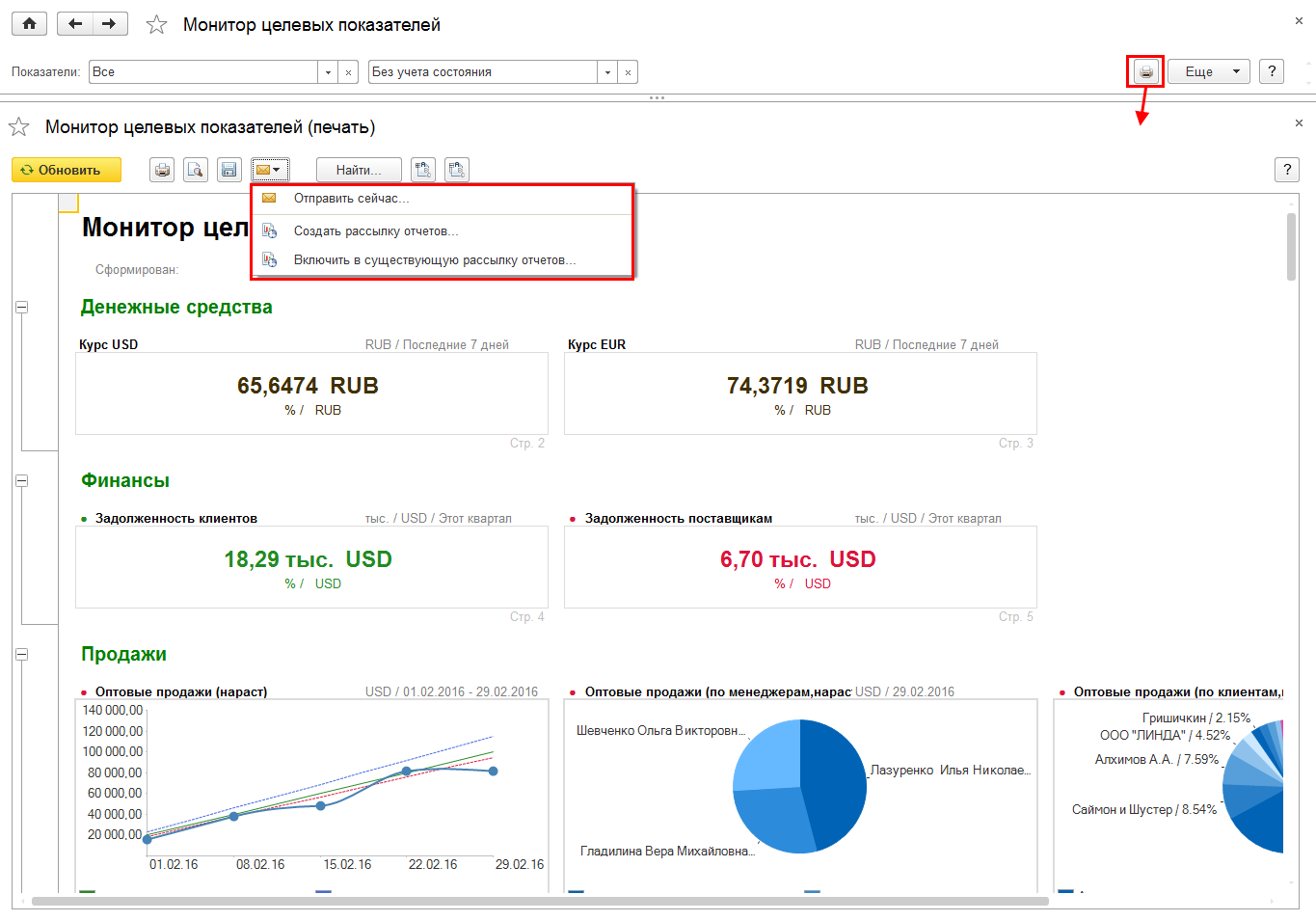The width and height of the screenshot is (1316, 921).
Task: Click the 6,70 тыс. USD value
Action: point(797,559)
